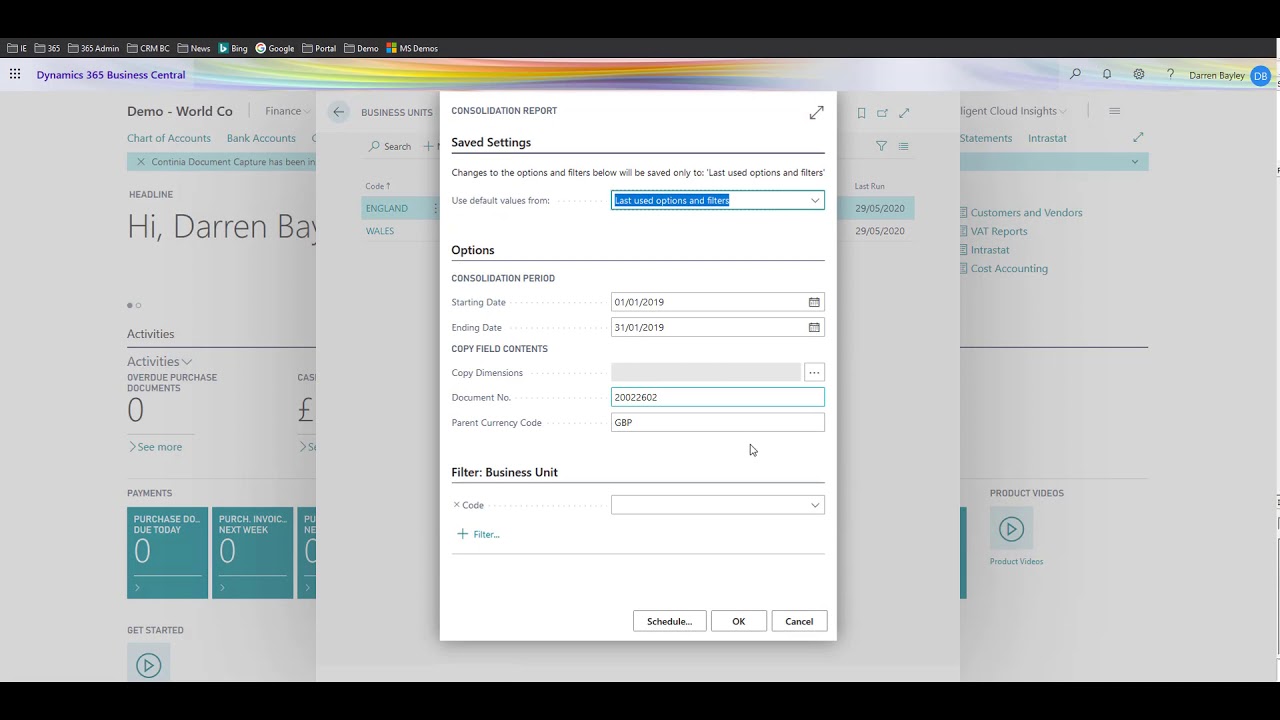Open row options for the ENGLAND row
Image resolution: width=1280 pixels, height=720 pixels.
(x=435, y=208)
